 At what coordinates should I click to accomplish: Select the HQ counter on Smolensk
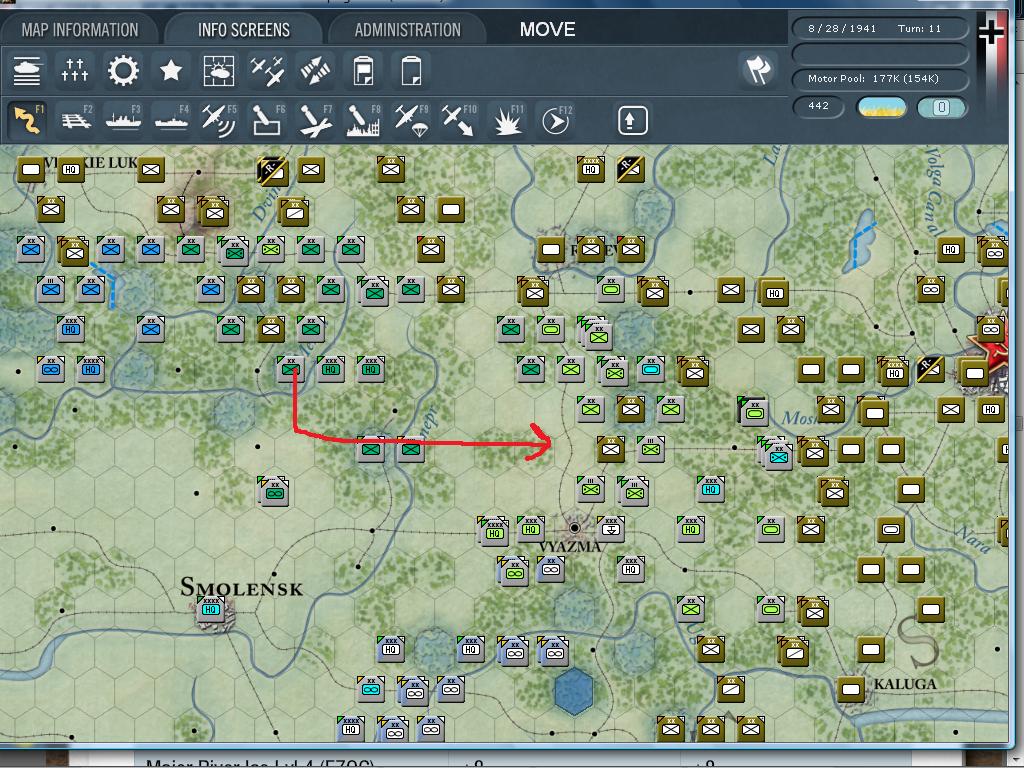(x=210, y=609)
